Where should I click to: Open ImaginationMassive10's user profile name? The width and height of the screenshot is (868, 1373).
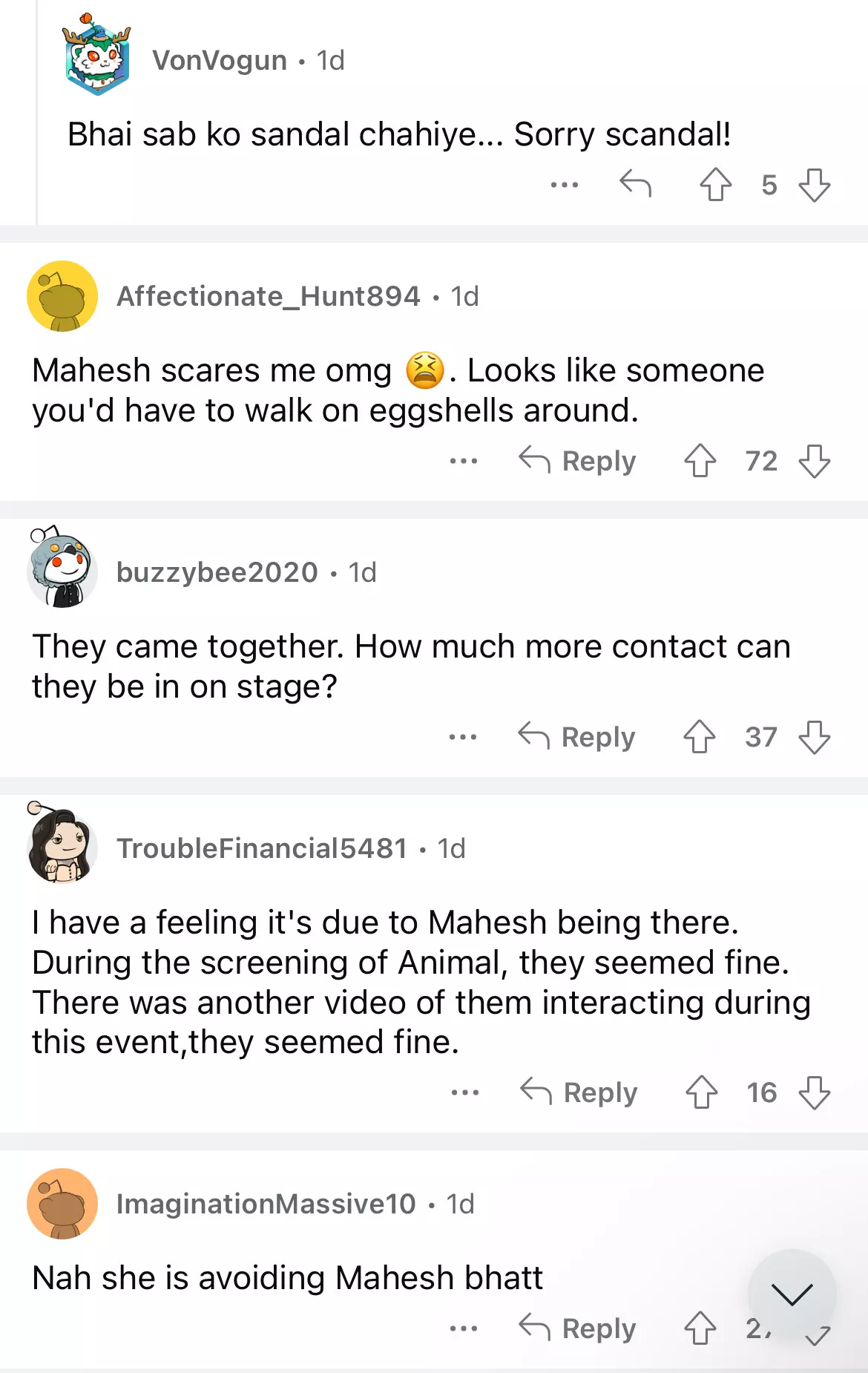[266, 1204]
